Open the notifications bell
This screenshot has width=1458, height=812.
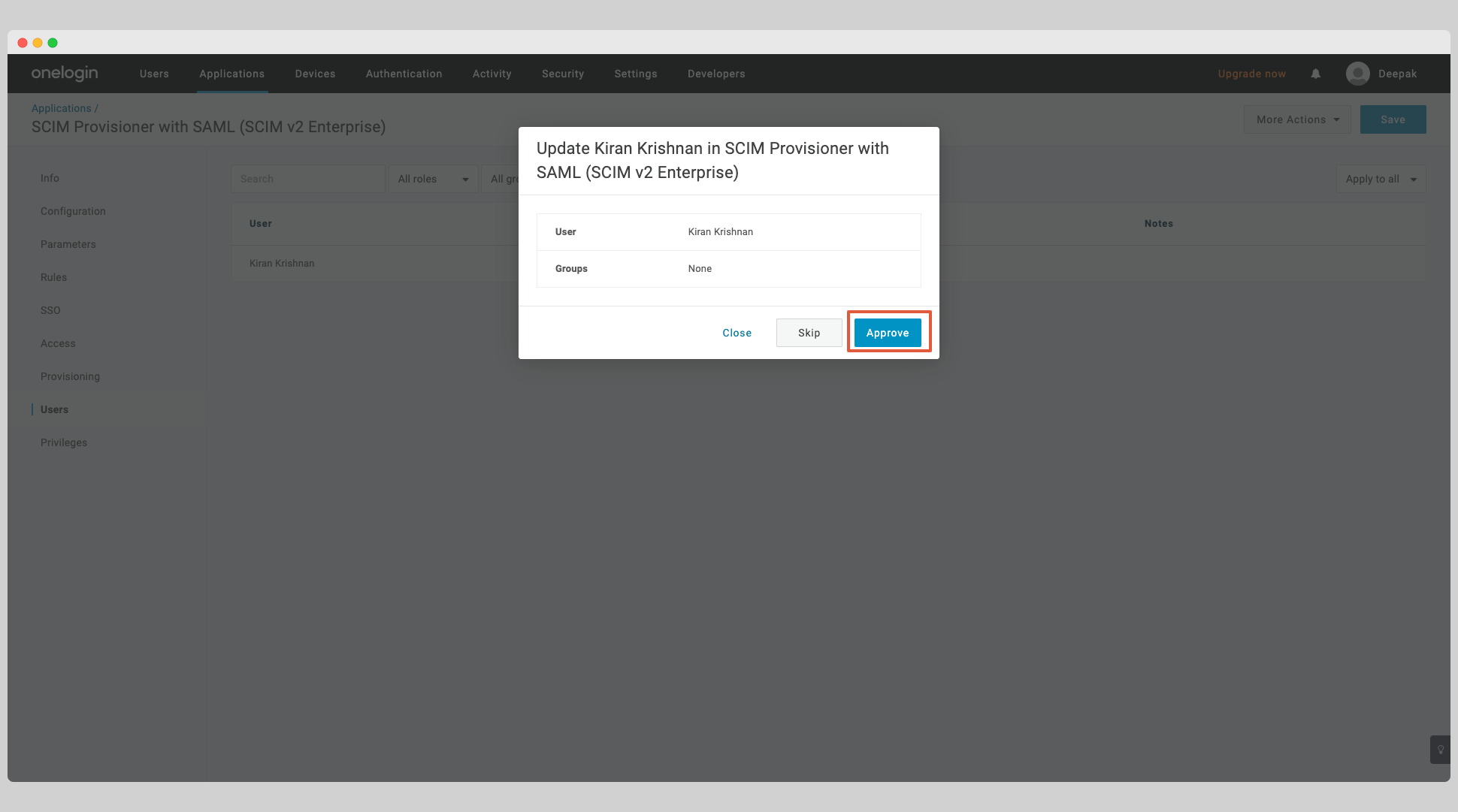[1315, 74]
